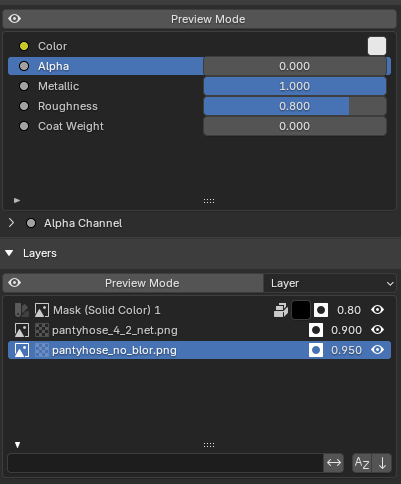Click the pantyhose_no_blor.png checker thumbnail
Screen dimensions: 401x484
pyautogui.click(x=42, y=350)
